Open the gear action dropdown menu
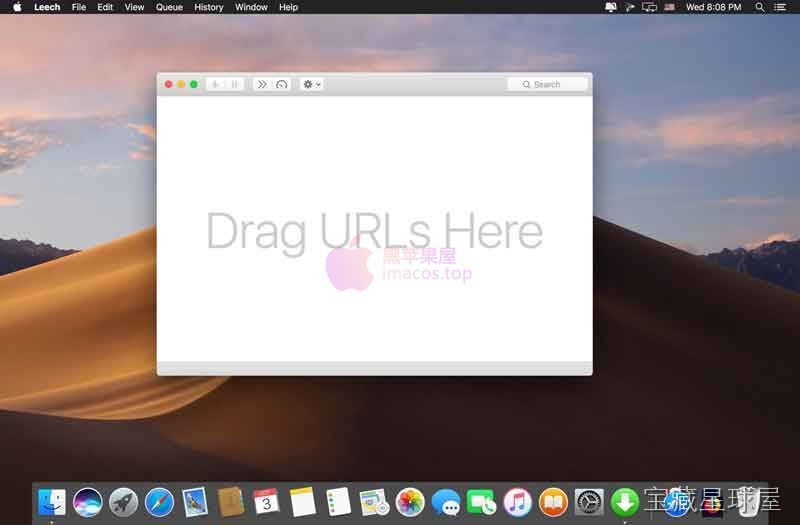This screenshot has height=525, width=800. pos(312,84)
